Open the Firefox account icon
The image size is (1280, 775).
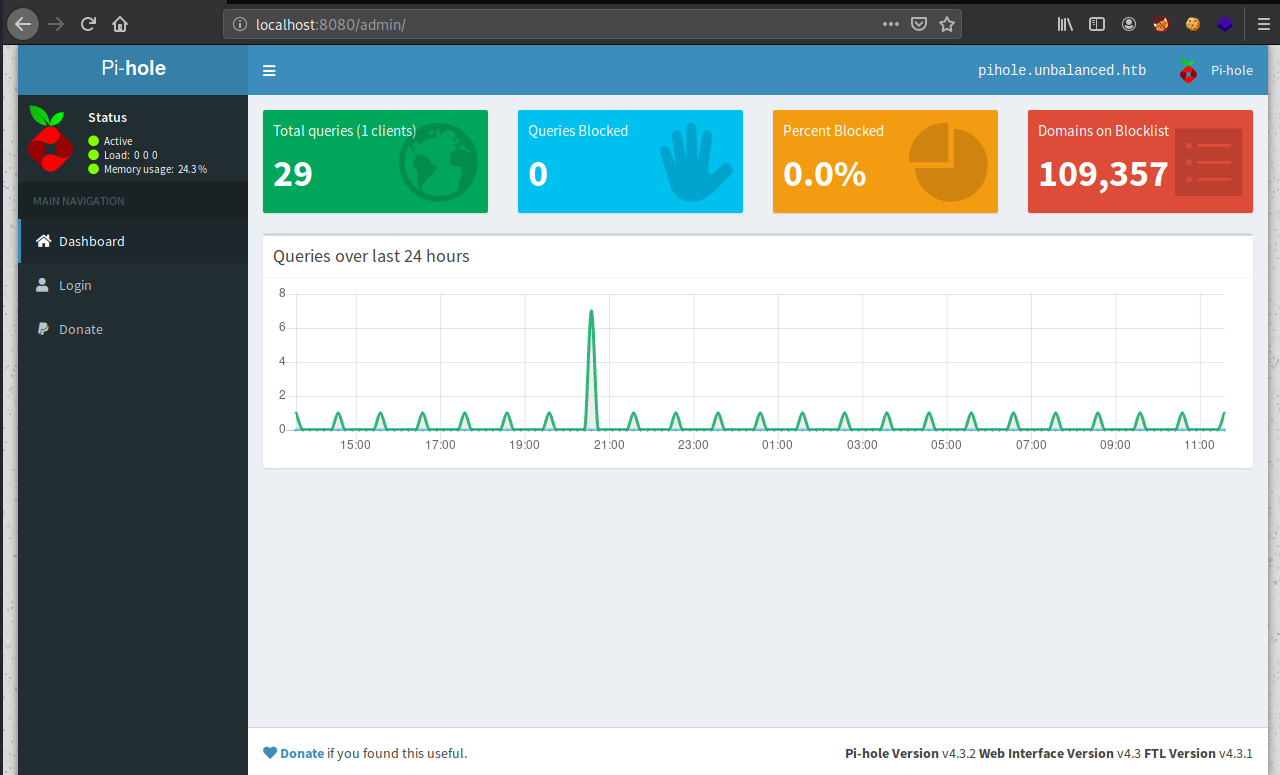(1129, 24)
